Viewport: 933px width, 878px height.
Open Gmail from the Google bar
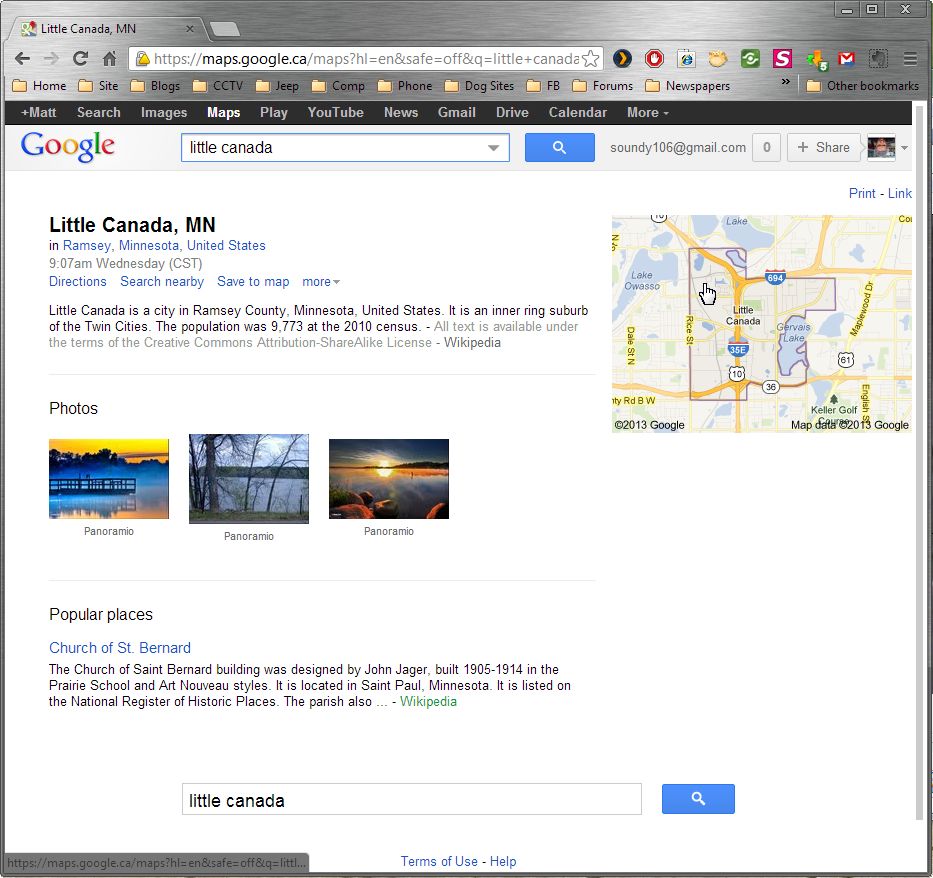point(456,112)
